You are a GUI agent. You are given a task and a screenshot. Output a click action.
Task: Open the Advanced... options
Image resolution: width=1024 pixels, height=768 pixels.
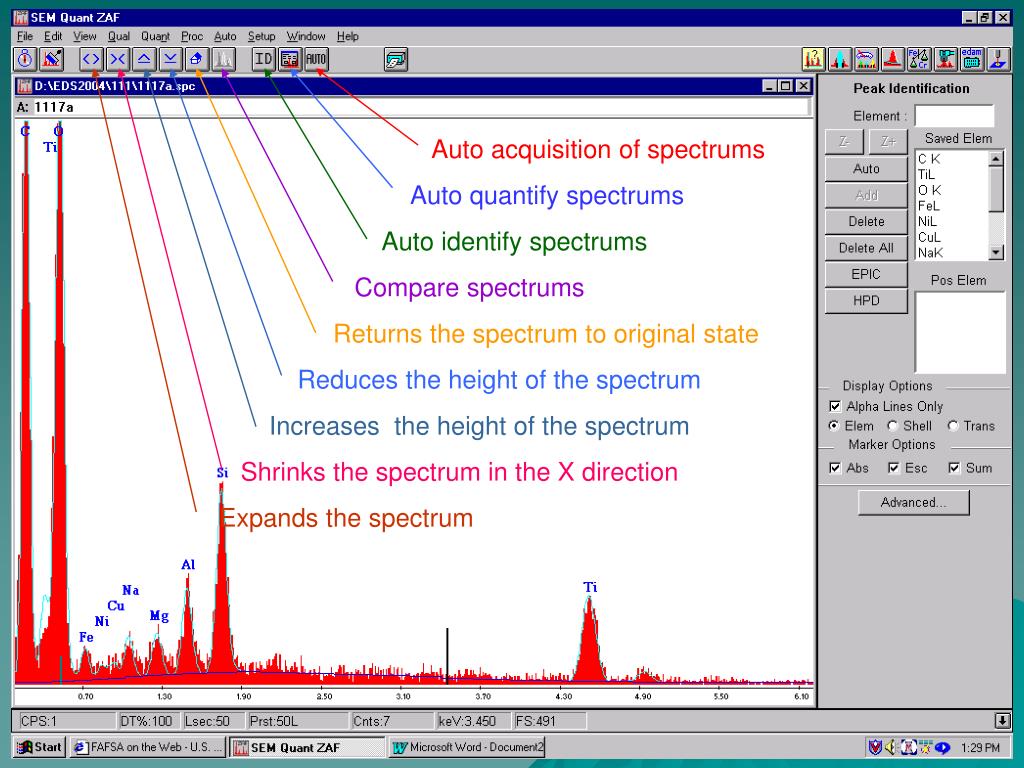pos(914,502)
